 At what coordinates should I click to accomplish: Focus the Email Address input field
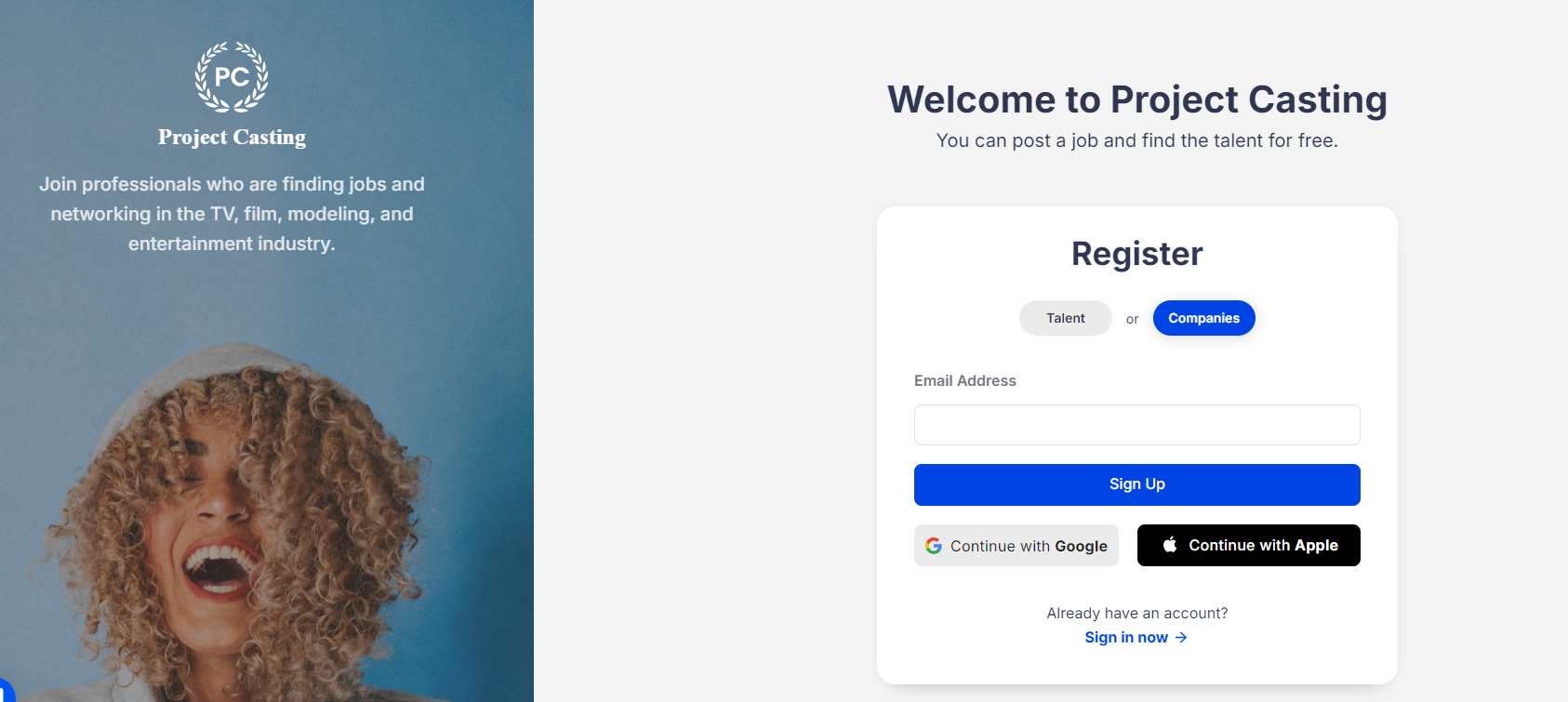point(1136,425)
